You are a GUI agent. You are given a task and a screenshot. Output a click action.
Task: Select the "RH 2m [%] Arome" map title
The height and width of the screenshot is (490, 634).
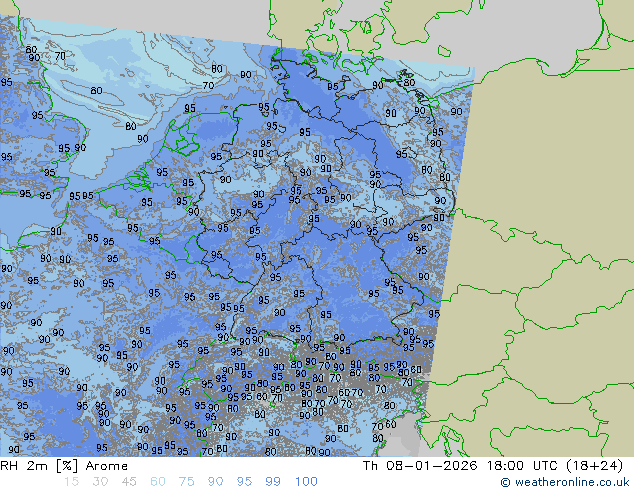64,466
